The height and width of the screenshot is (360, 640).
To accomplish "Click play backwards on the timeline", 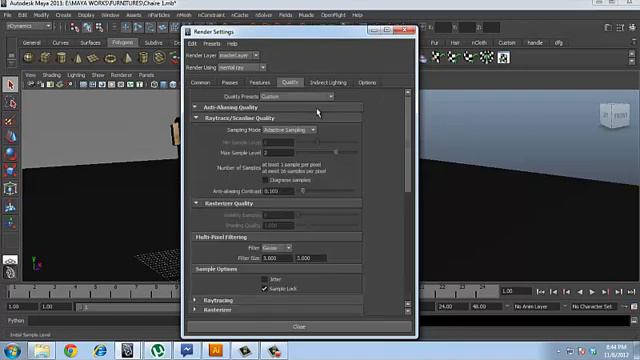I will 580,291.
